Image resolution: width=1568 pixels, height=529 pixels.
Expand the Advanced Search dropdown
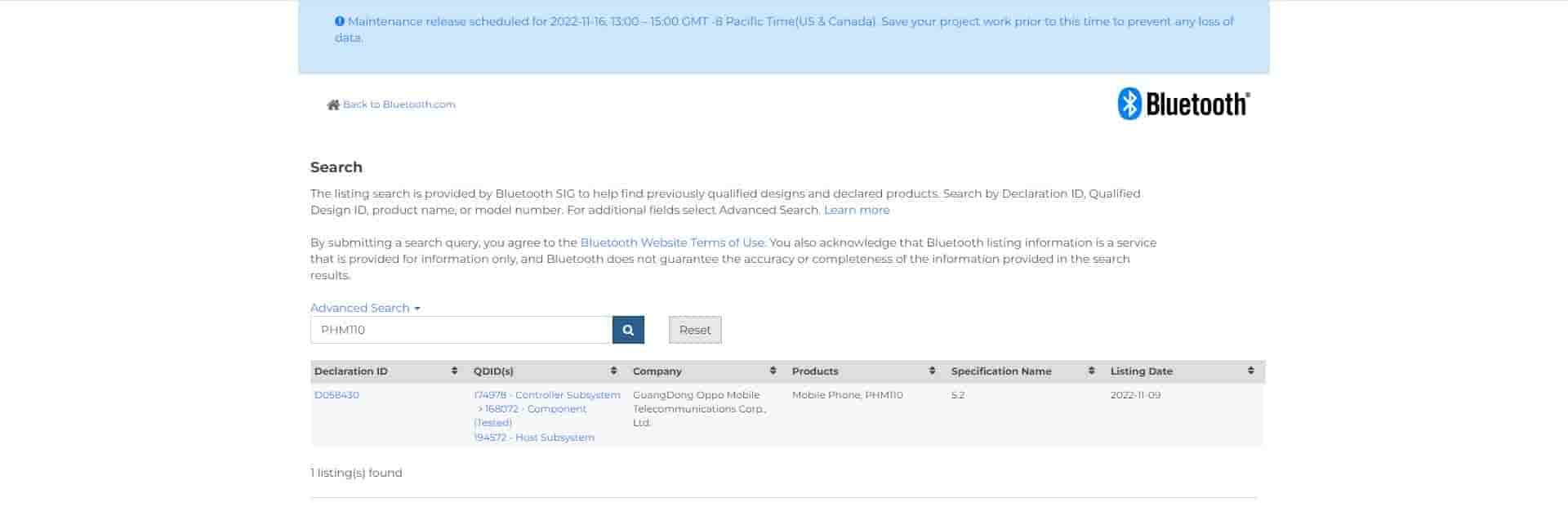365,308
